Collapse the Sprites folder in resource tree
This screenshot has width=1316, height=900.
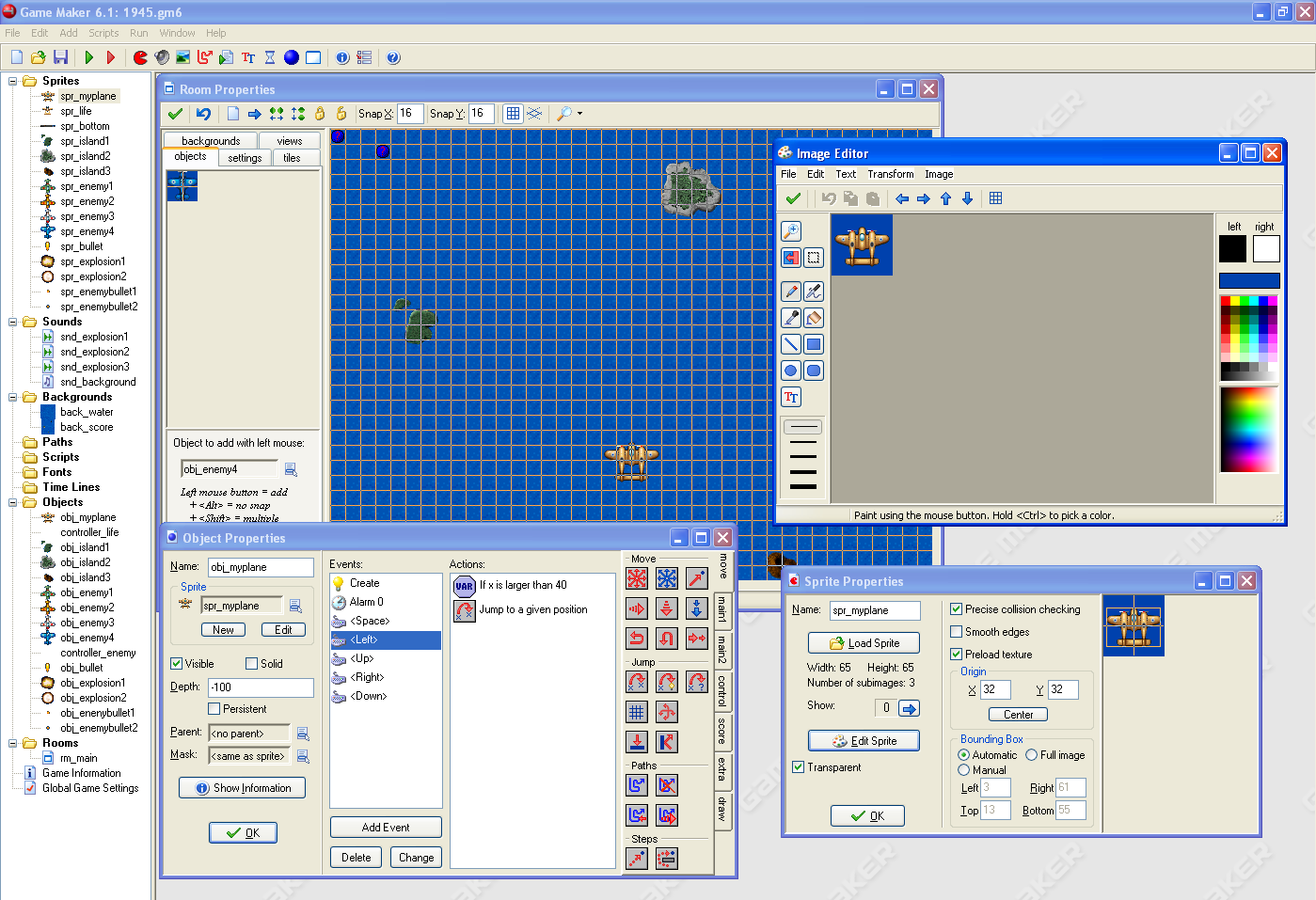tap(13, 81)
